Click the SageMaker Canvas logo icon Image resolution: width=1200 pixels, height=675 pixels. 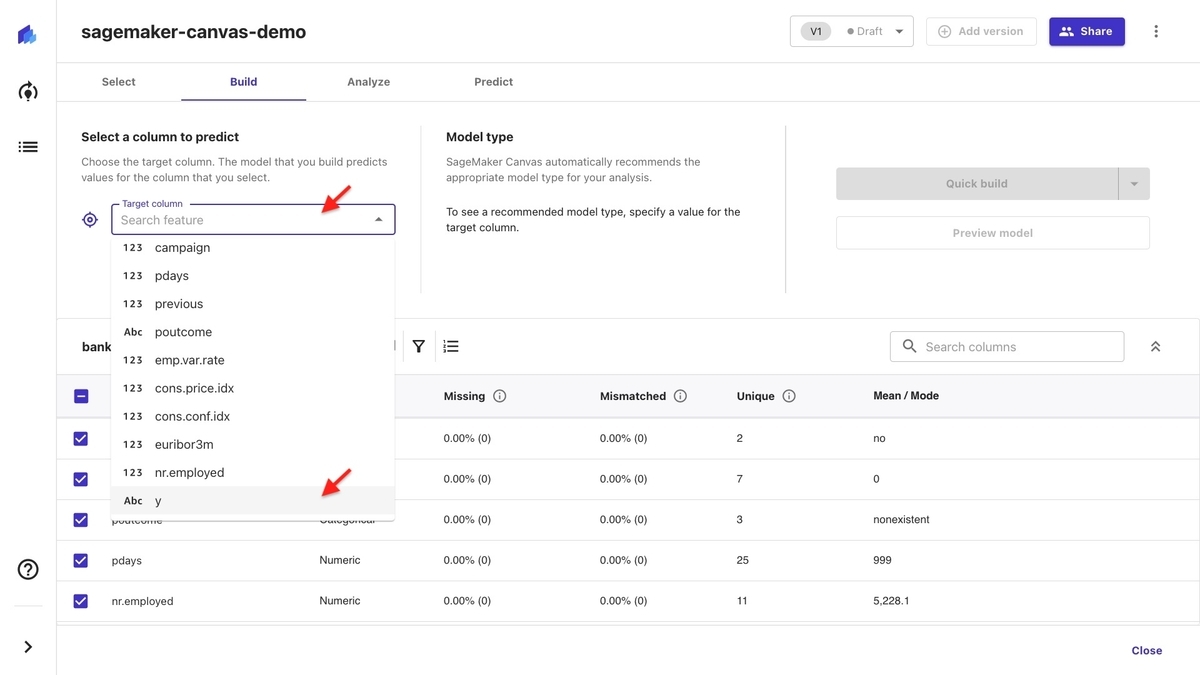point(28,36)
